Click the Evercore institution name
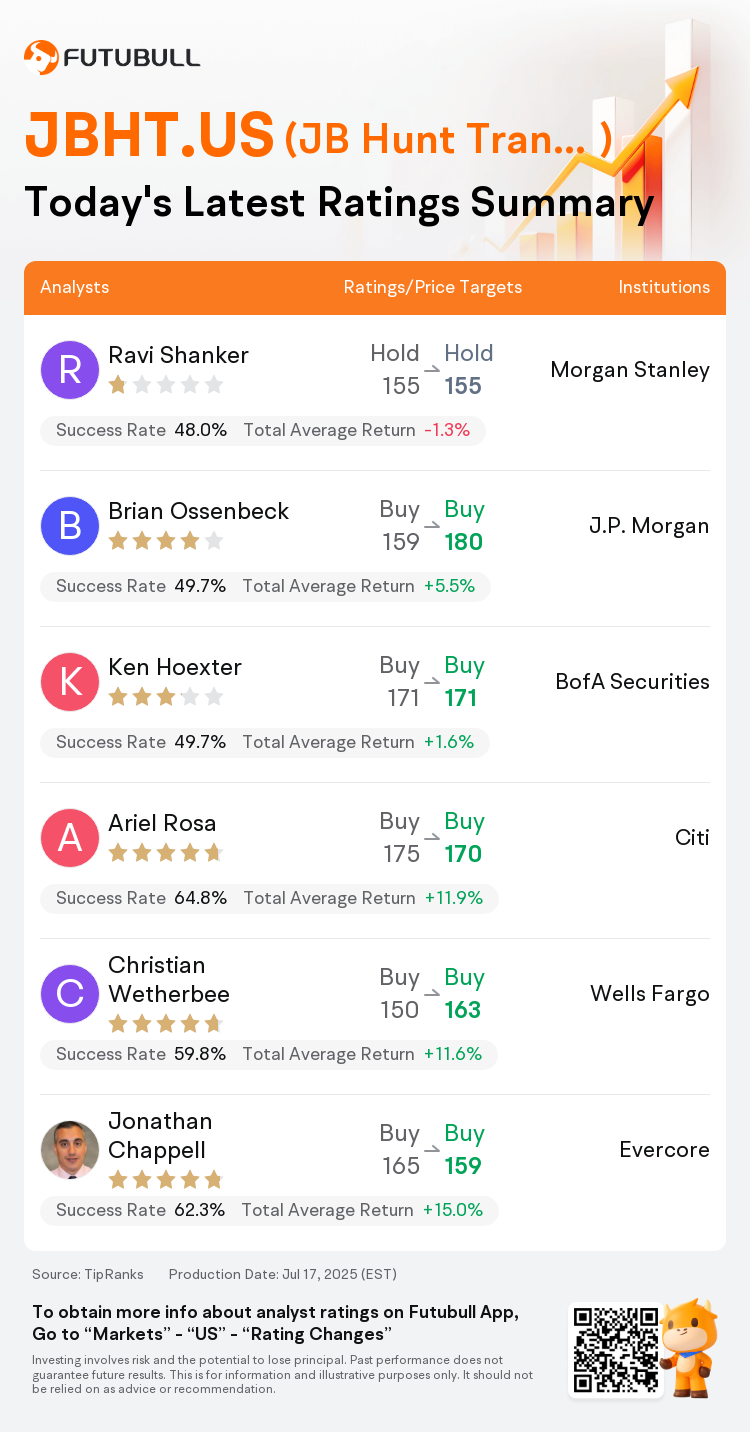The image size is (750, 1432). point(664,1150)
